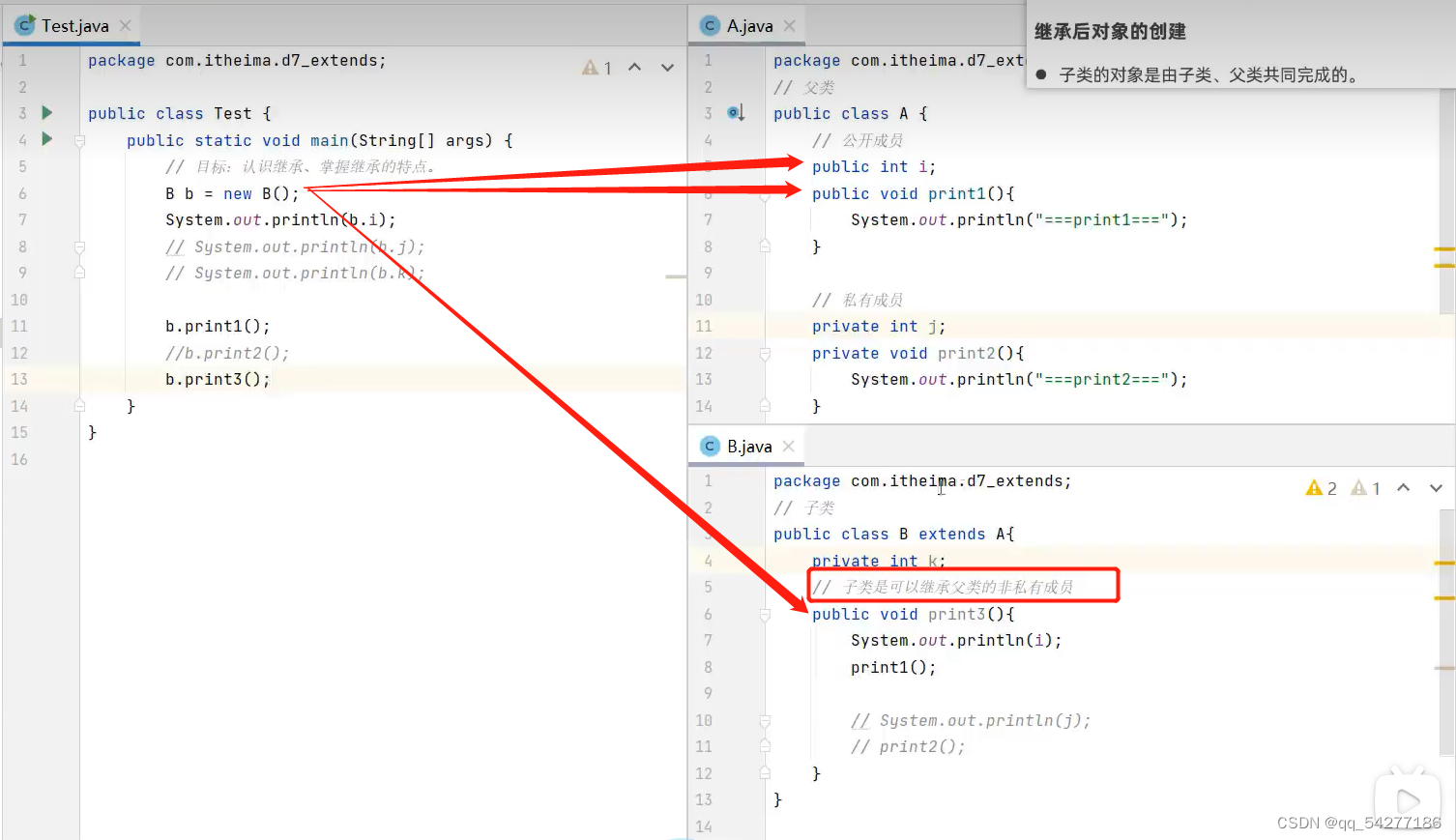The height and width of the screenshot is (840, 1456).
Task: Place cursor on 'B b = new B();'
Action: tap(232, 193)
